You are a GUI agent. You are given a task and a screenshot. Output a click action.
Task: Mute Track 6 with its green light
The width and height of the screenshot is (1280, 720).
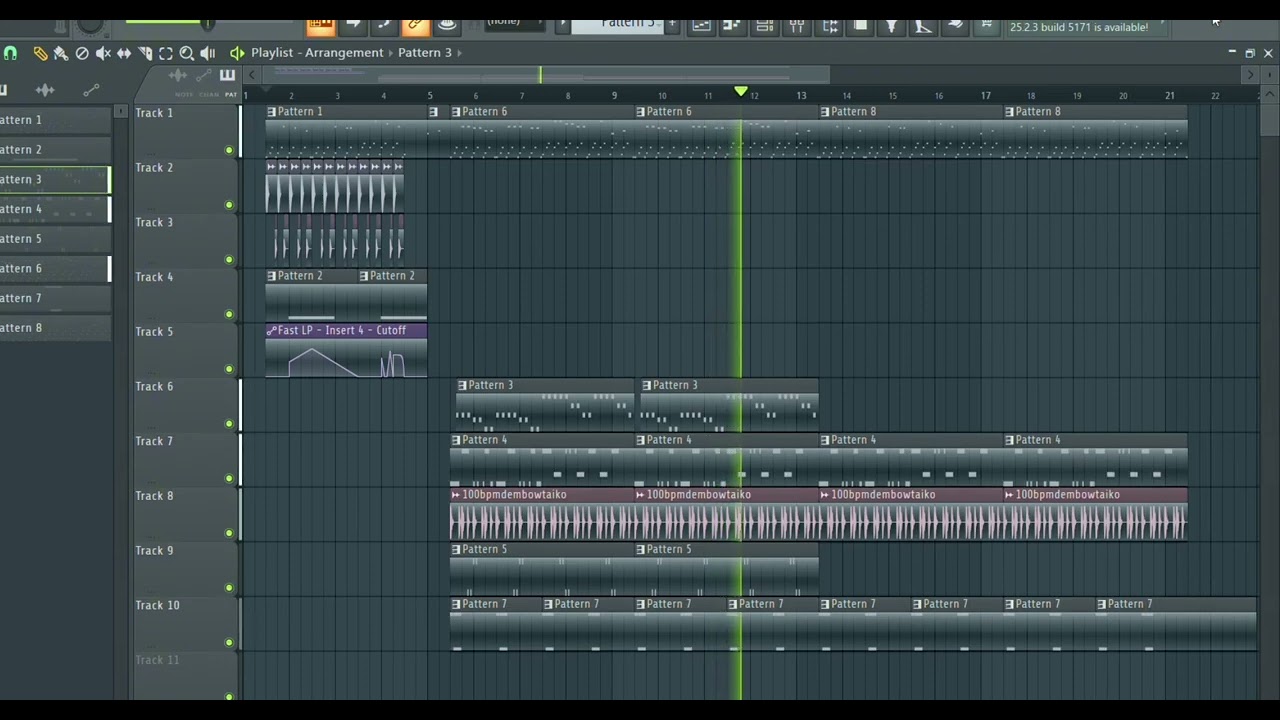coord(229,424)
